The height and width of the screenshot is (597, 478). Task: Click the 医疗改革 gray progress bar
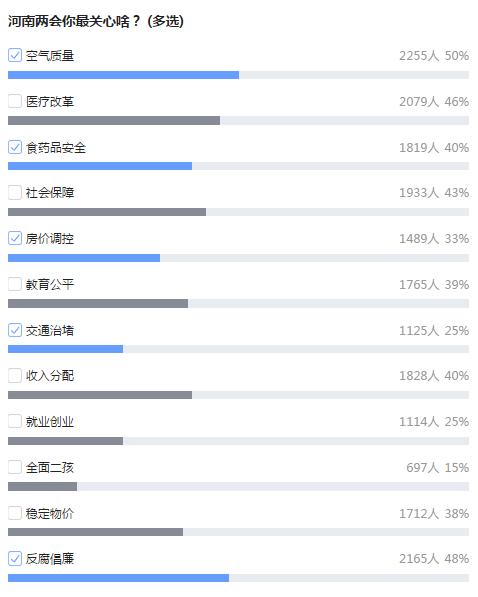[114, 121]
